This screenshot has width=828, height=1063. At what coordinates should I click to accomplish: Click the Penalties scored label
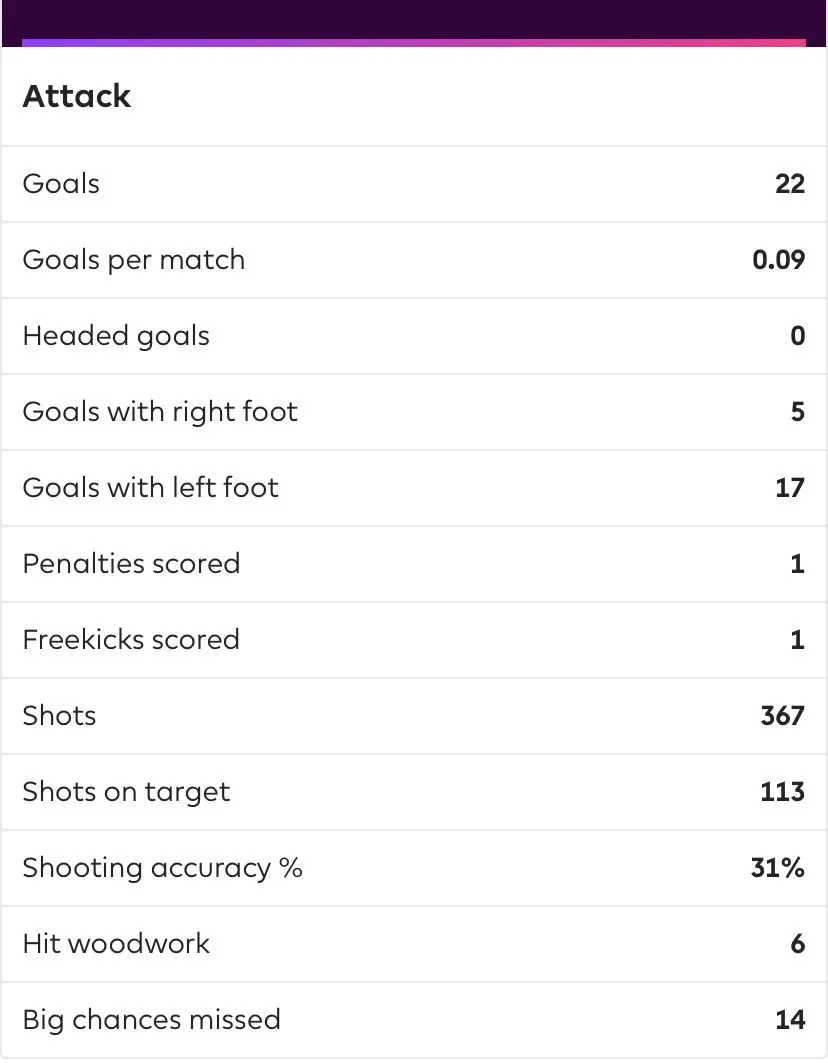131,564
